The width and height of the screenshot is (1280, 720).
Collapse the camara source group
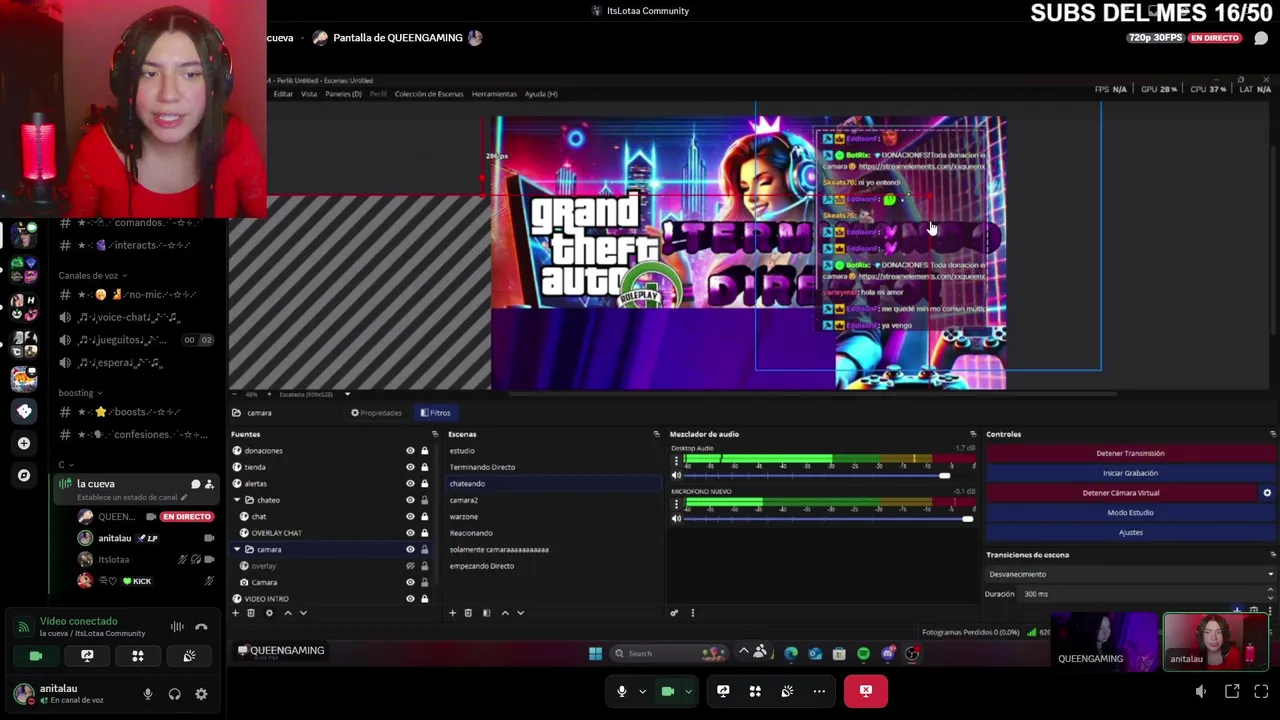point(237,549)
